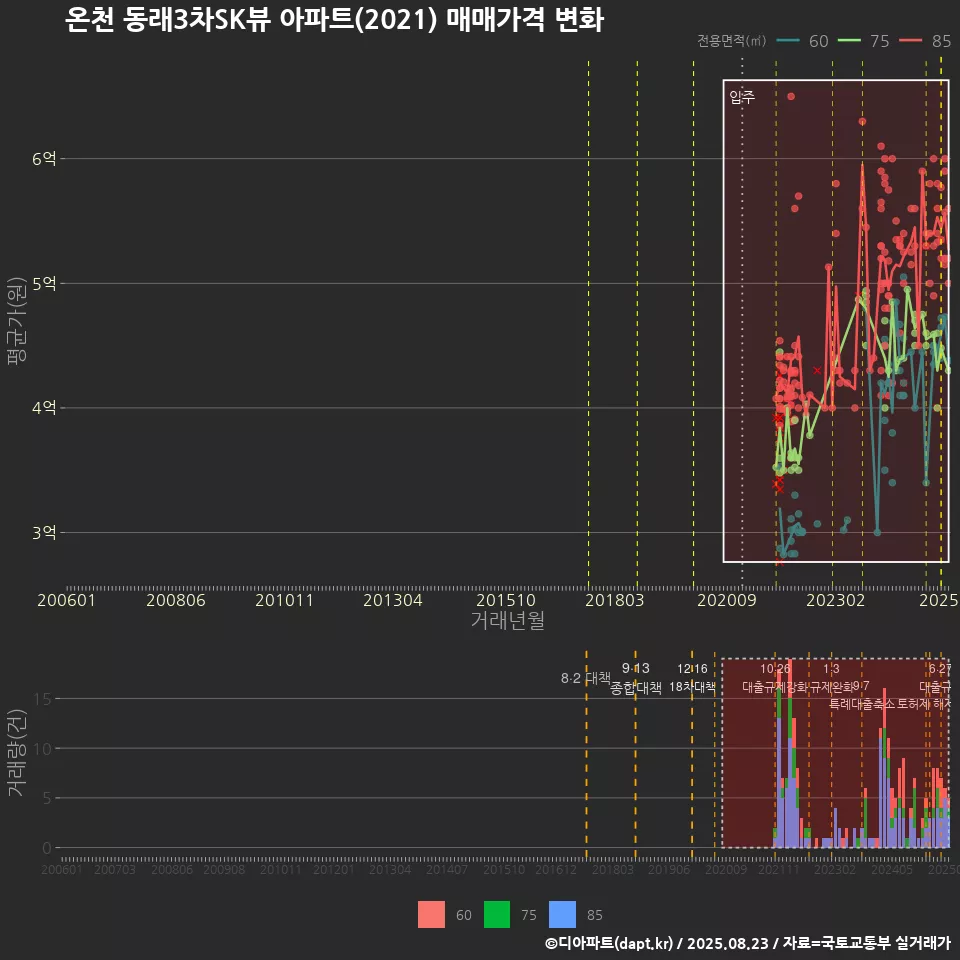The width and height of the screenshot is (960, 960).
Task: Click the highest red data point above 6억
Action: click(791, 96)
